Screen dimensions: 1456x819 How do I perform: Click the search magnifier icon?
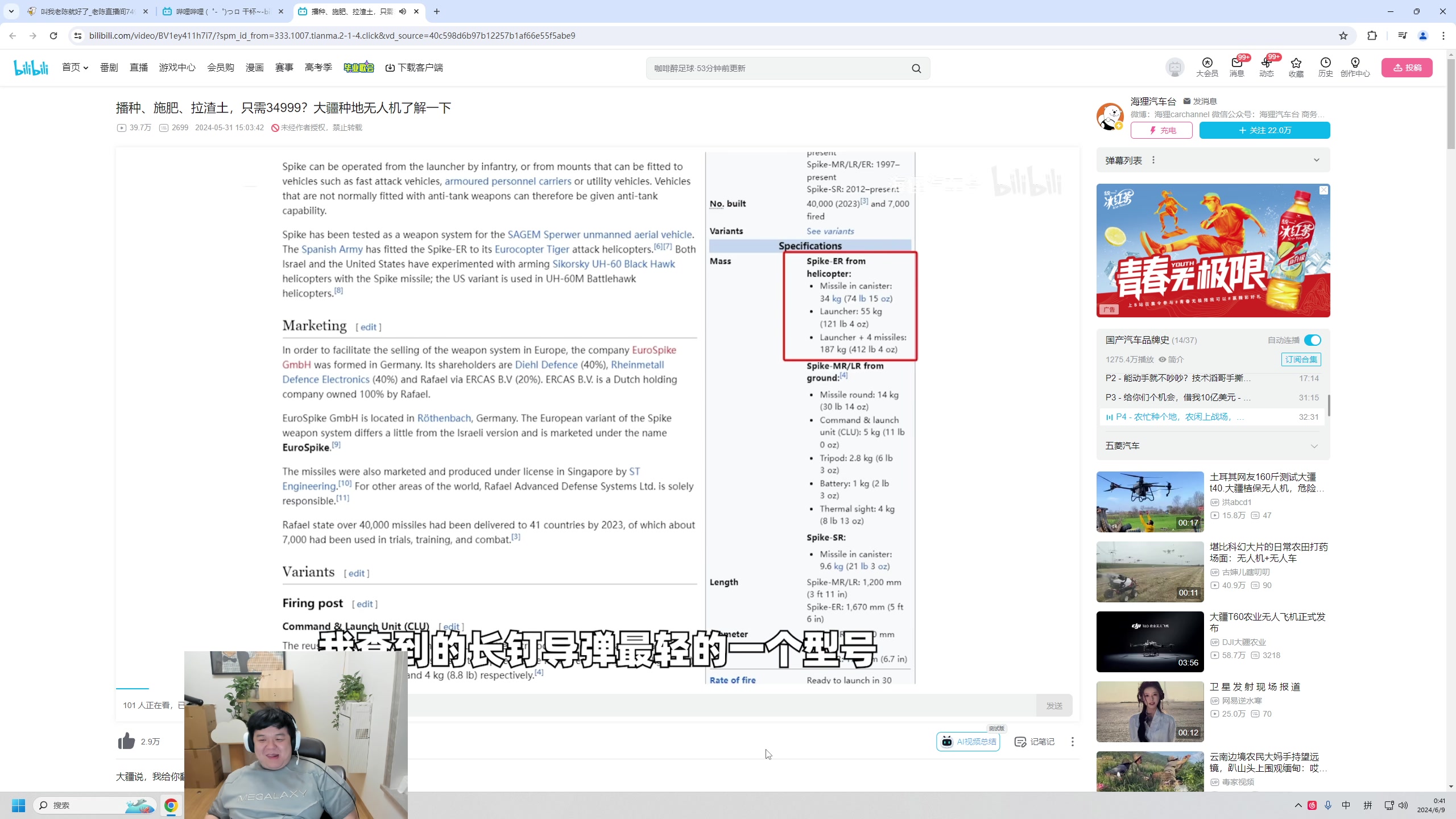click(916, 68)
